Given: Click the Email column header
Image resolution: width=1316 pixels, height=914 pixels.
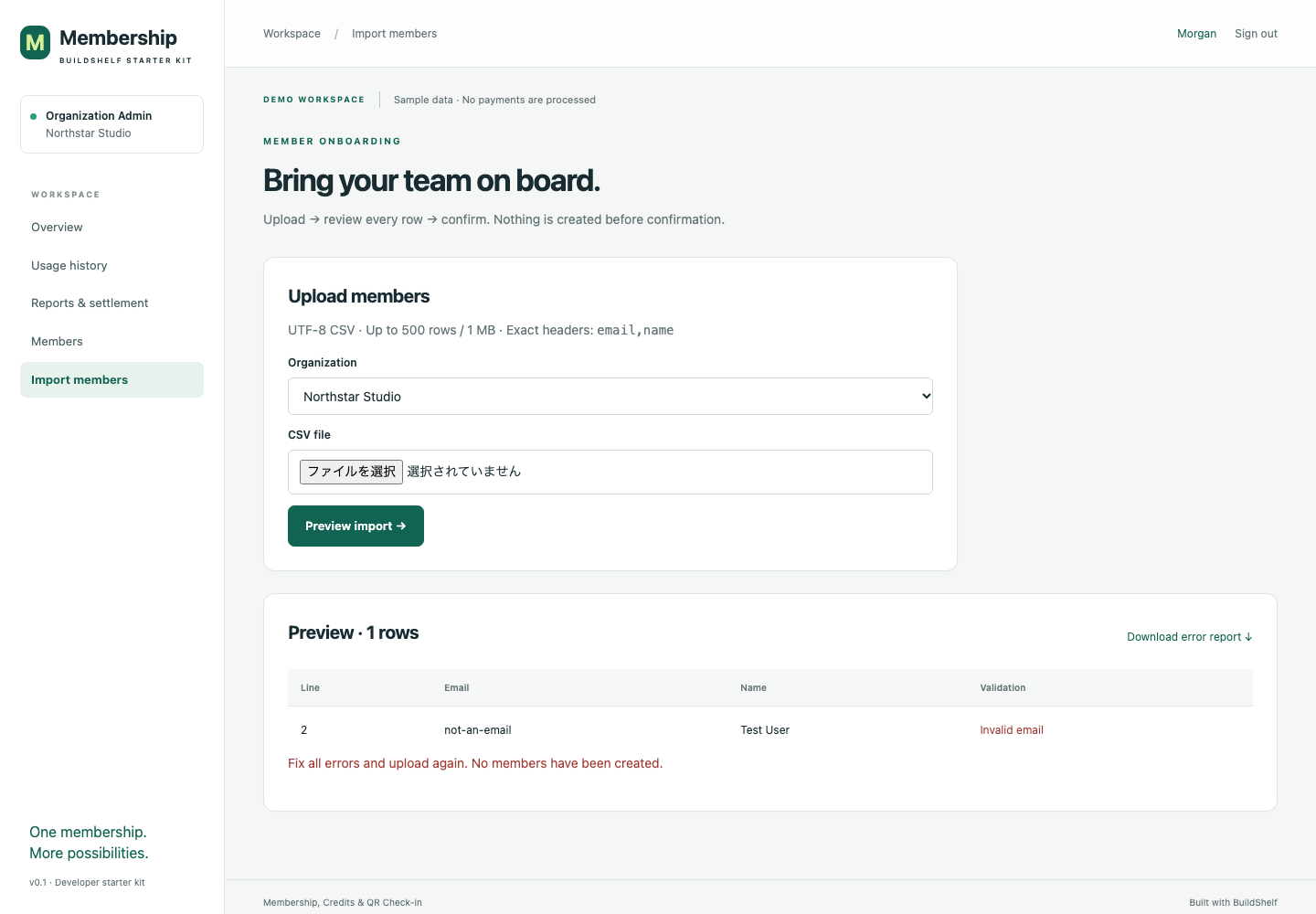Looking at the screenshot, I should [x=456, y=688].
